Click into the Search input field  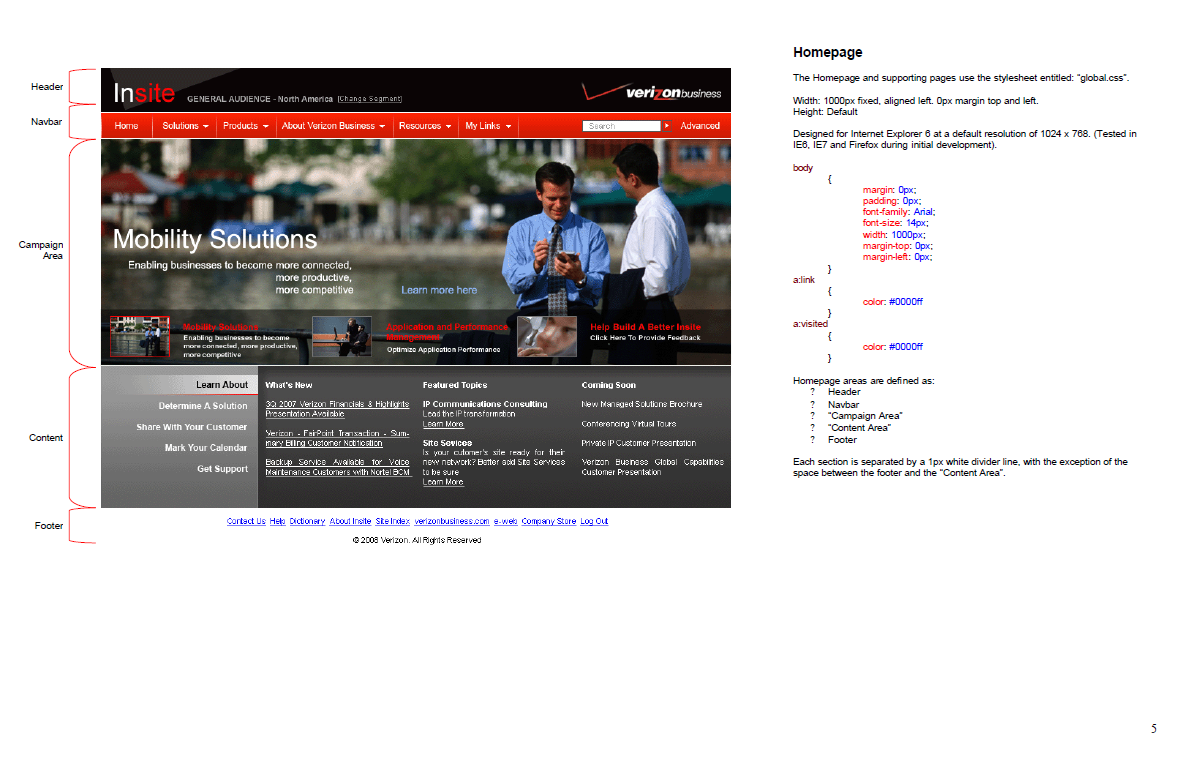click(x=622, y=126)
